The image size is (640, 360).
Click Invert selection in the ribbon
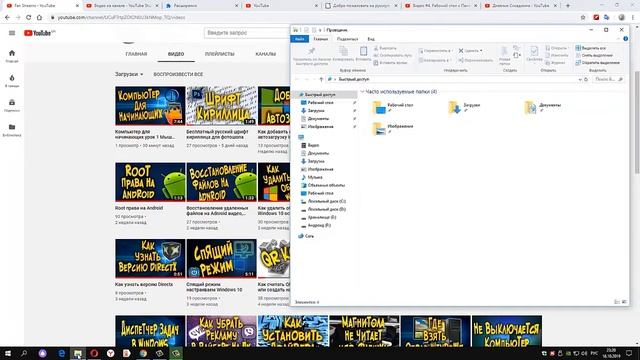[x=598, y=63]
